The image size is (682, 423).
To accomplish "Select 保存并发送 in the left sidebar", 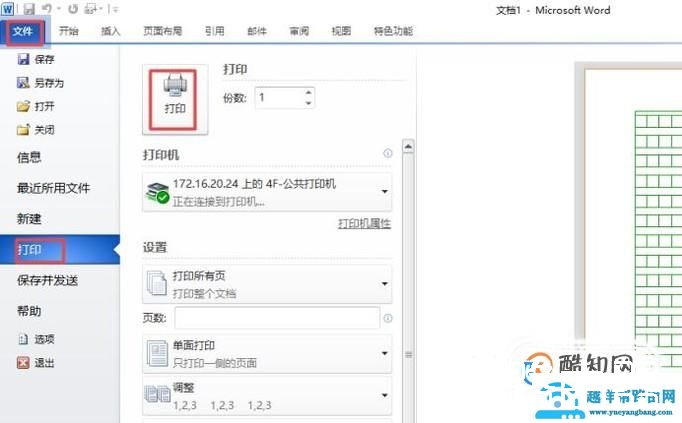I will pos(47,280).
